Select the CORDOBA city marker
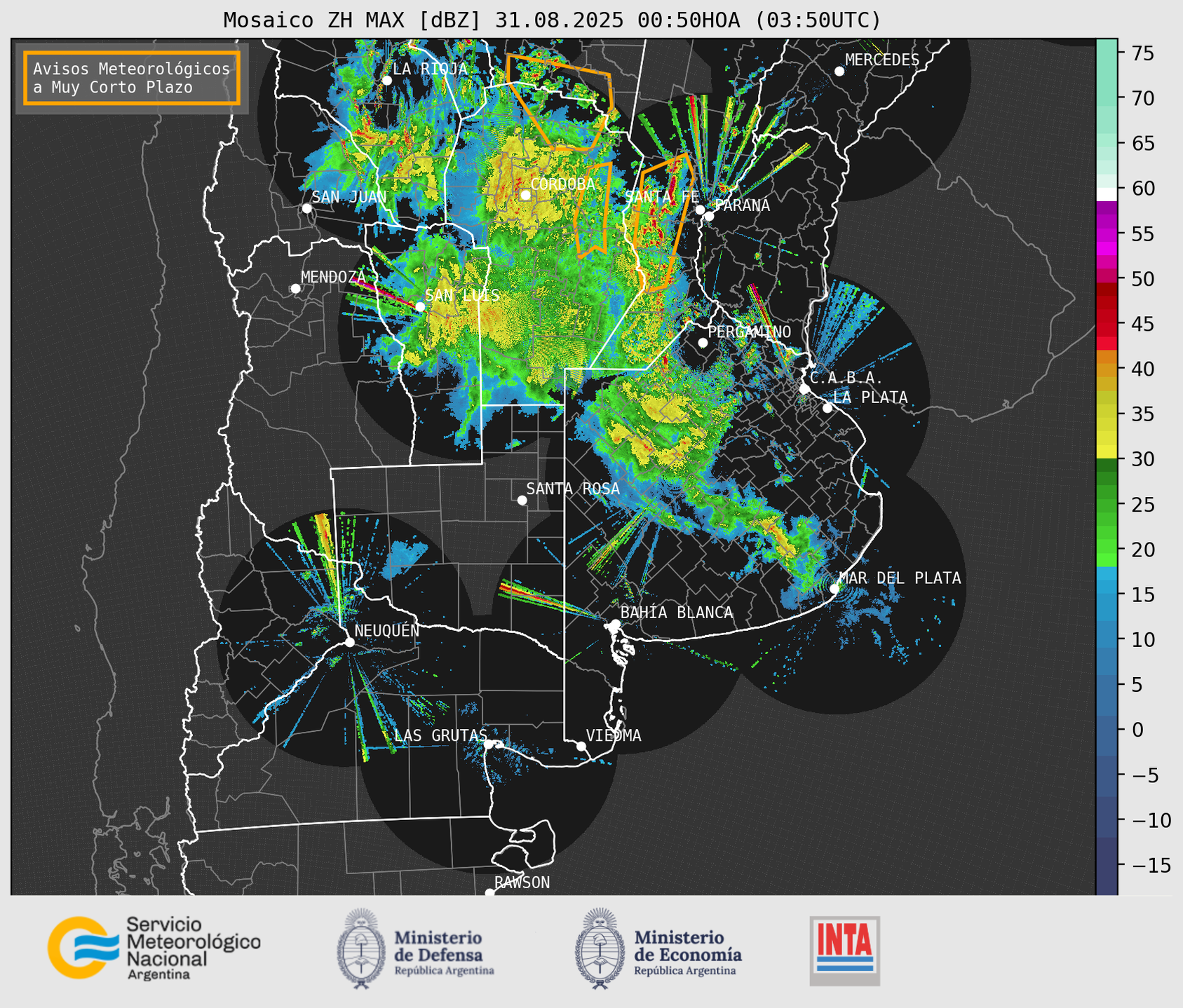Image resolution: width=1183 pixels, height=1008 pixels. pyautogui.click(x=525, y=195)
